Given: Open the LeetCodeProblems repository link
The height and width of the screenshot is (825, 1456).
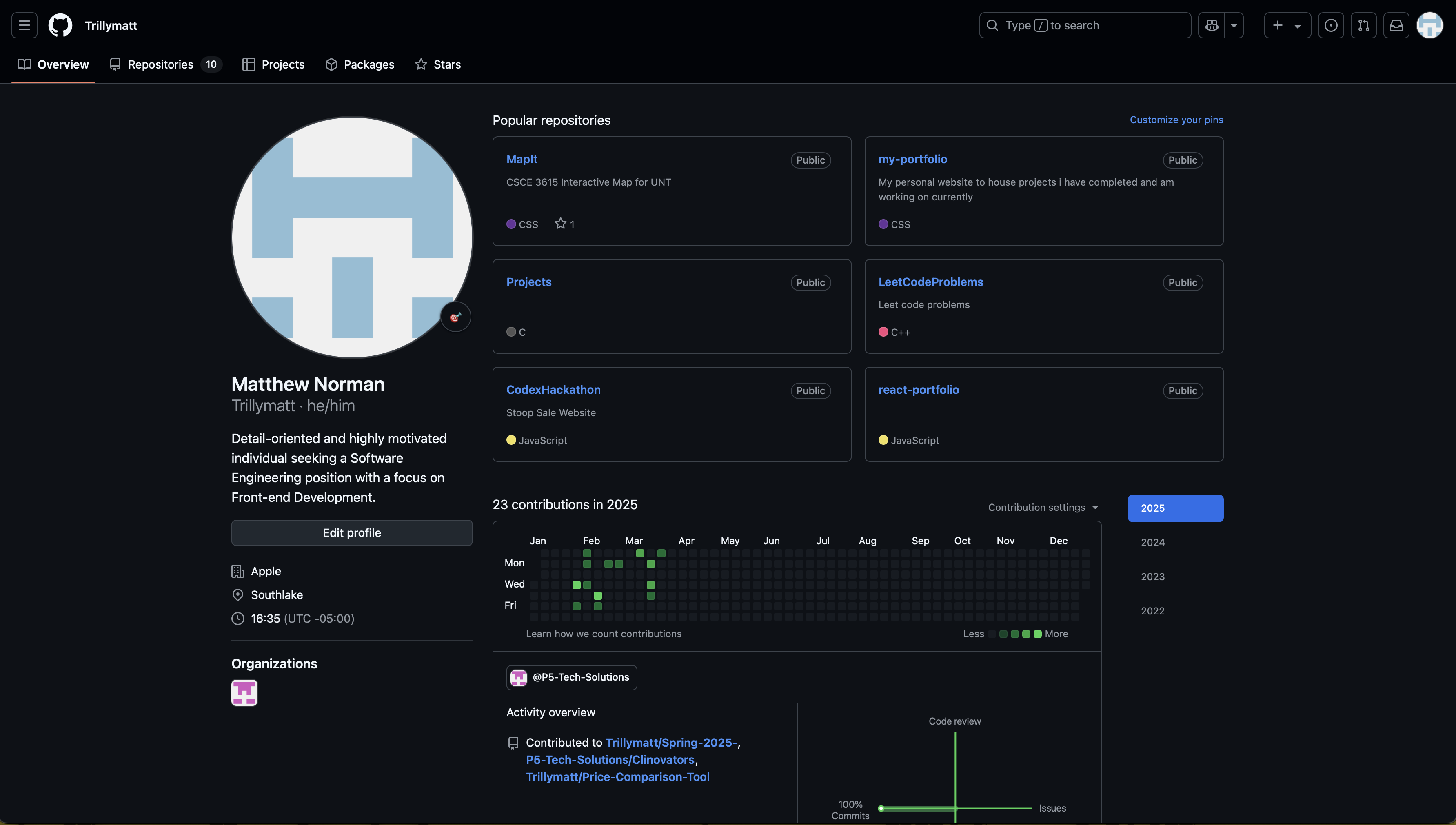Looking at the screenshot, I should click(x=930, y=282).
